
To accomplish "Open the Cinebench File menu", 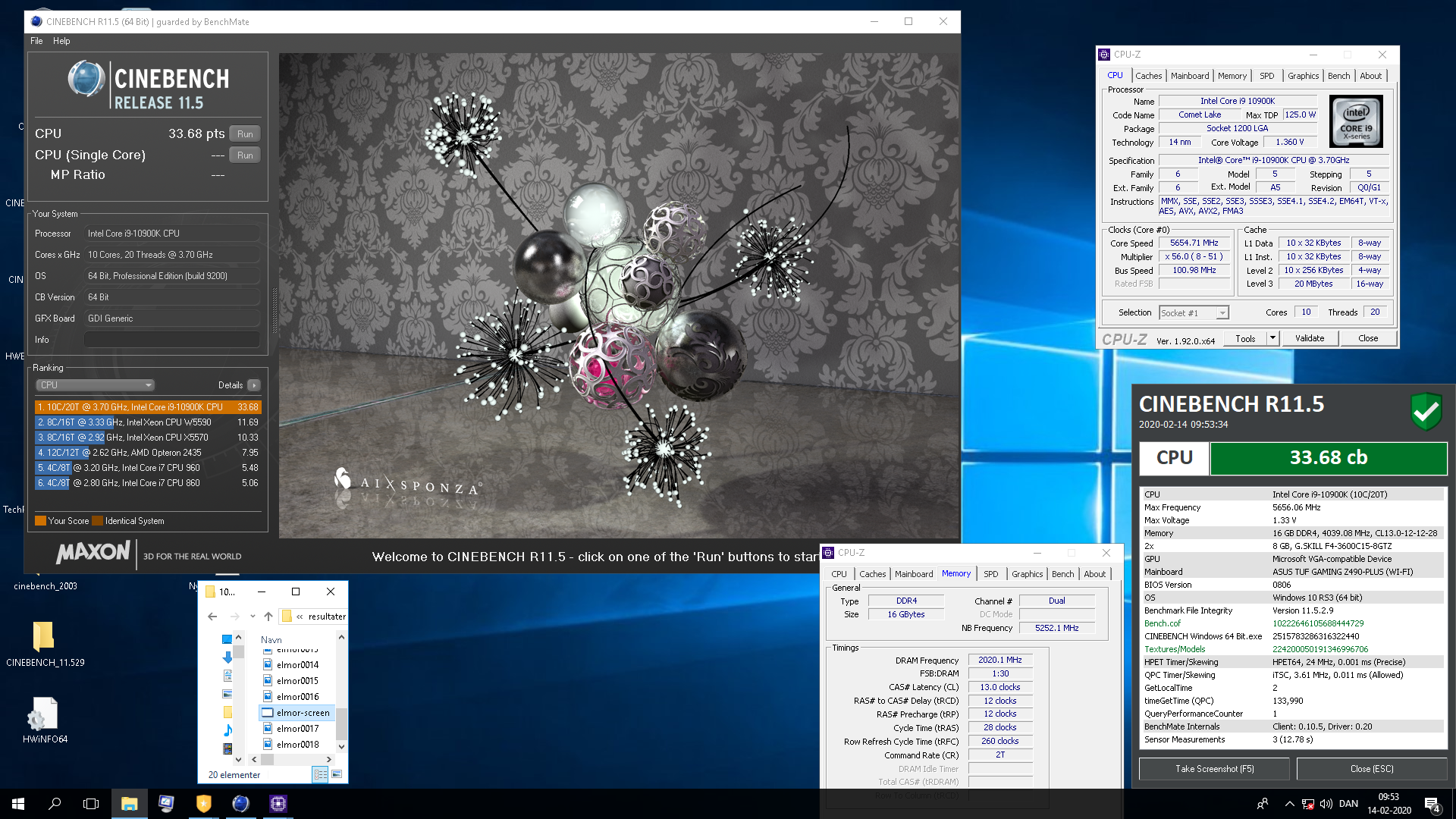I will pos(36,41).
